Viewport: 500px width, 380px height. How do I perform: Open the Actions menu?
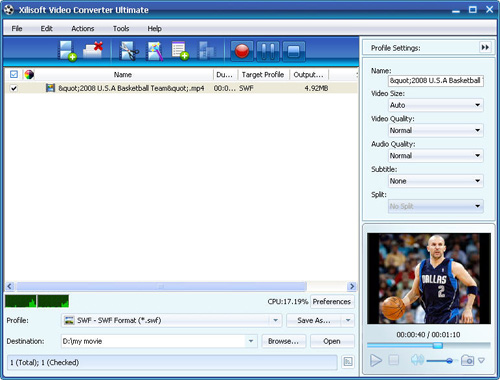(83, 29)
